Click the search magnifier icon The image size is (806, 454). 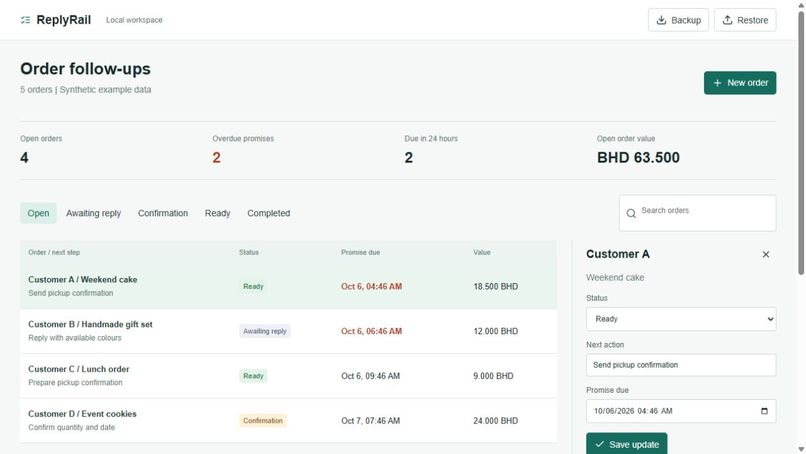tap(631, 213)
